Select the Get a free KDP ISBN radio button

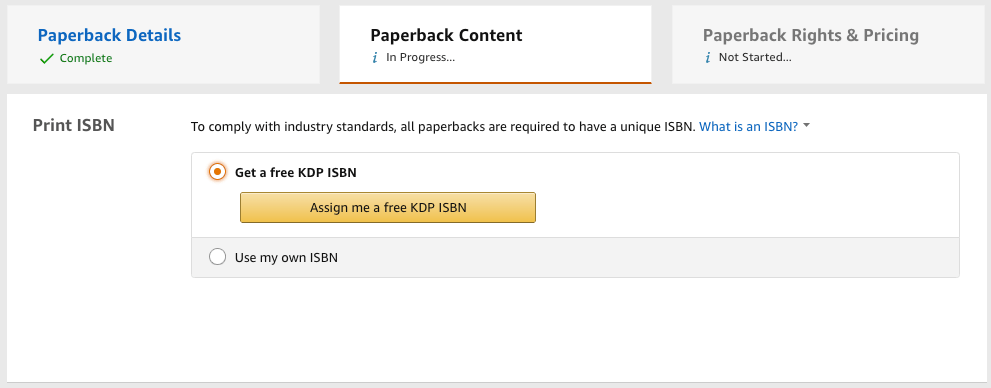pyautogui.click(x=217, y=172)
